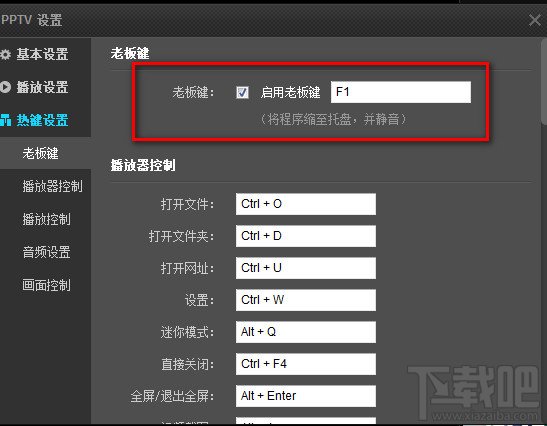Open 基本设置 in the sidebar
This screenshot has height=426, width=547.
42,55
